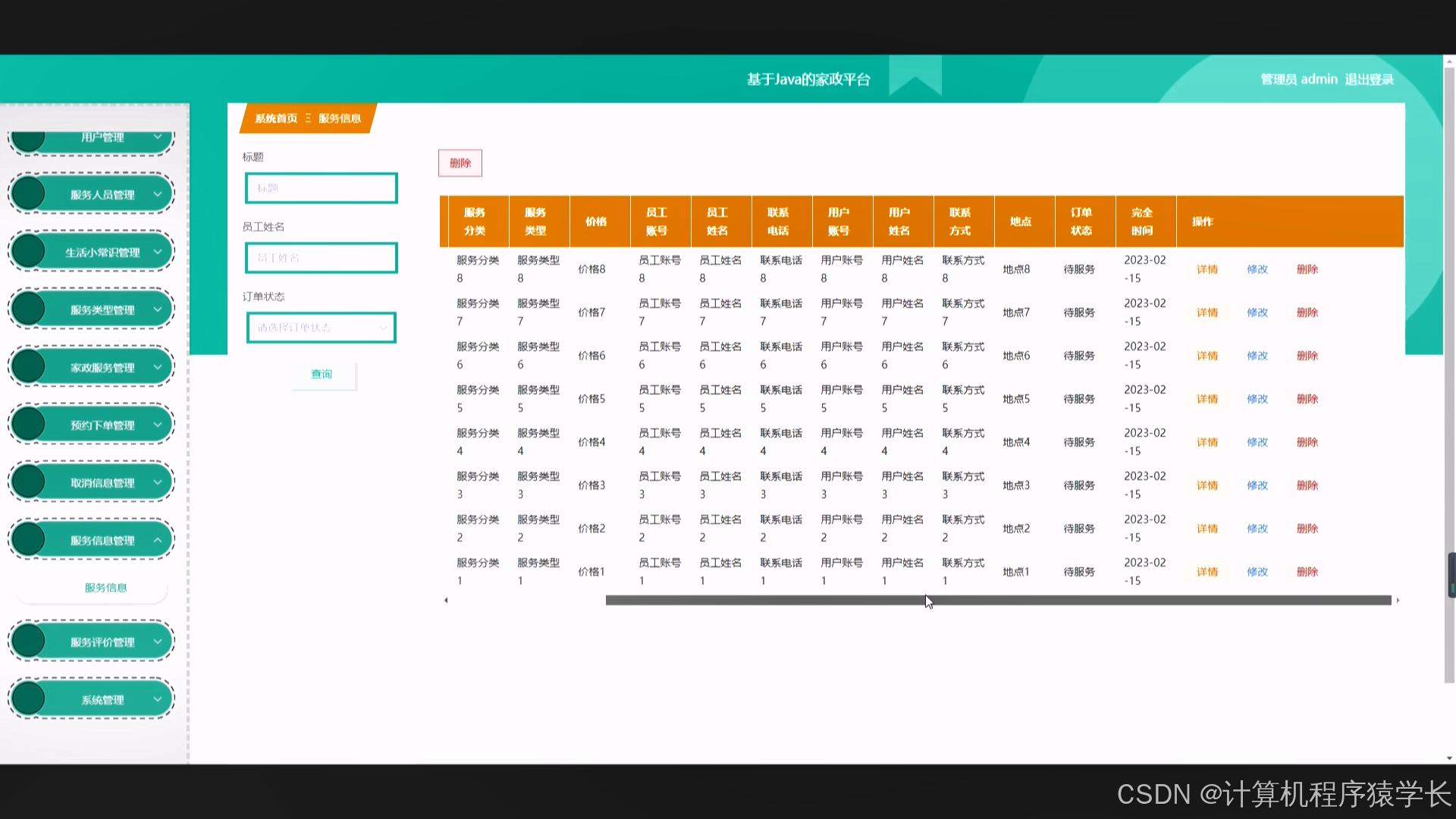Open the 服务信息 submenu item

pyautogui.click(x=105, y=588)
